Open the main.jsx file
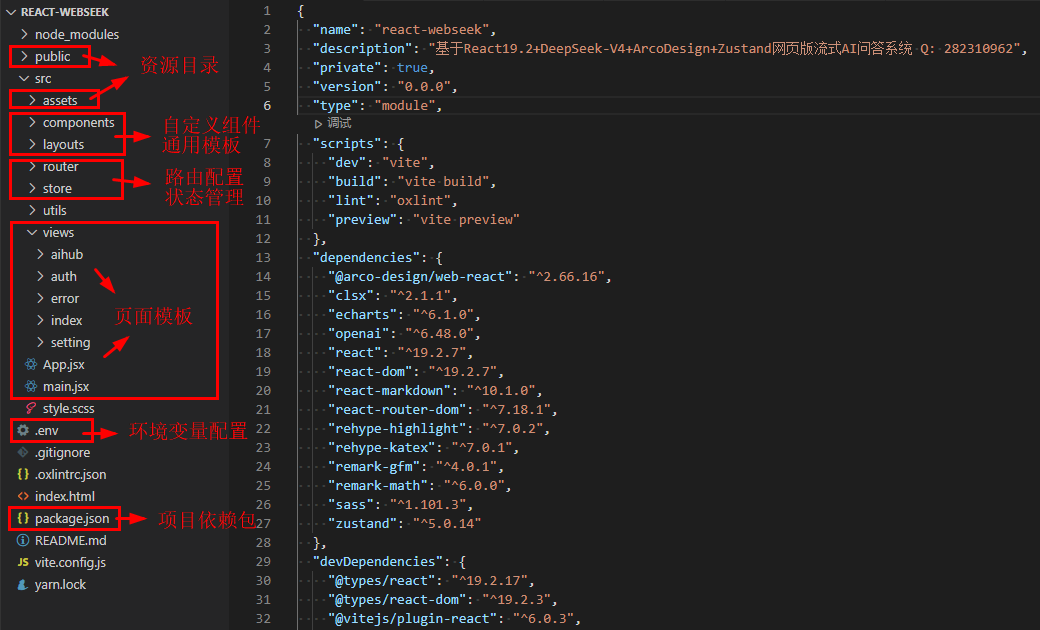The width and height of the screenshot is (1040, 630). (66, 387)
